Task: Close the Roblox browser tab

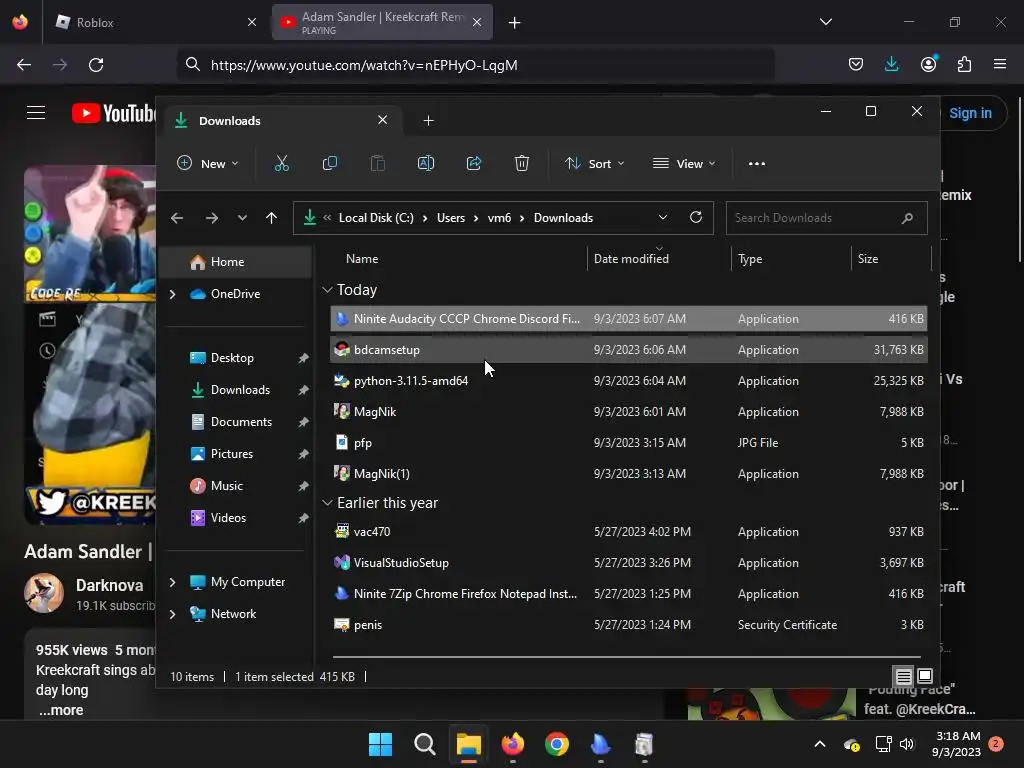Action: coord(252,22)
